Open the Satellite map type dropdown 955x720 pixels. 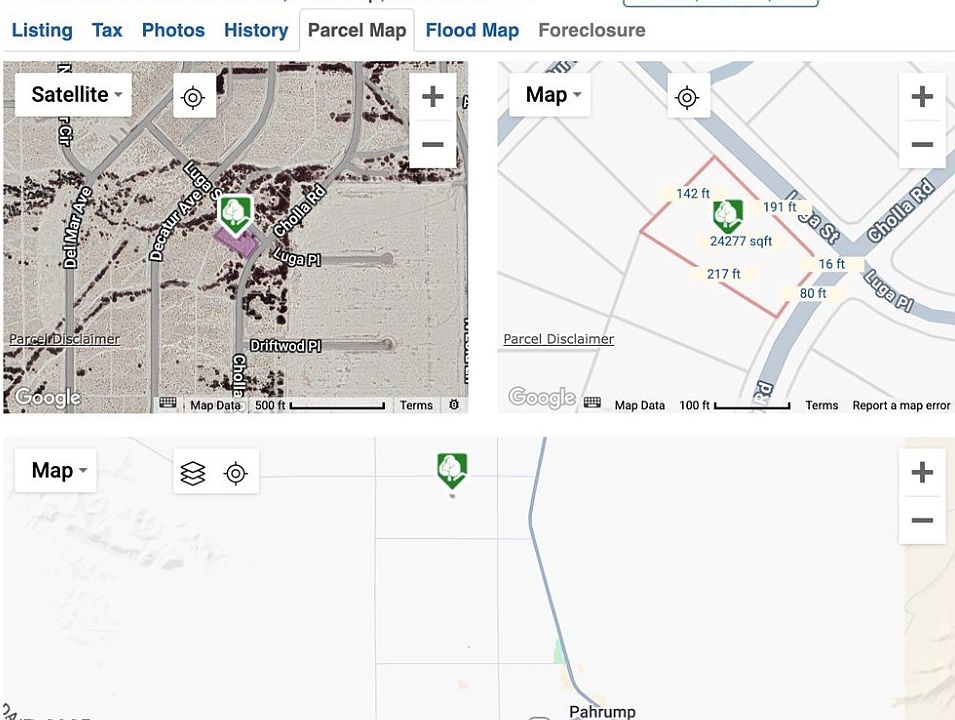[73, 94]
